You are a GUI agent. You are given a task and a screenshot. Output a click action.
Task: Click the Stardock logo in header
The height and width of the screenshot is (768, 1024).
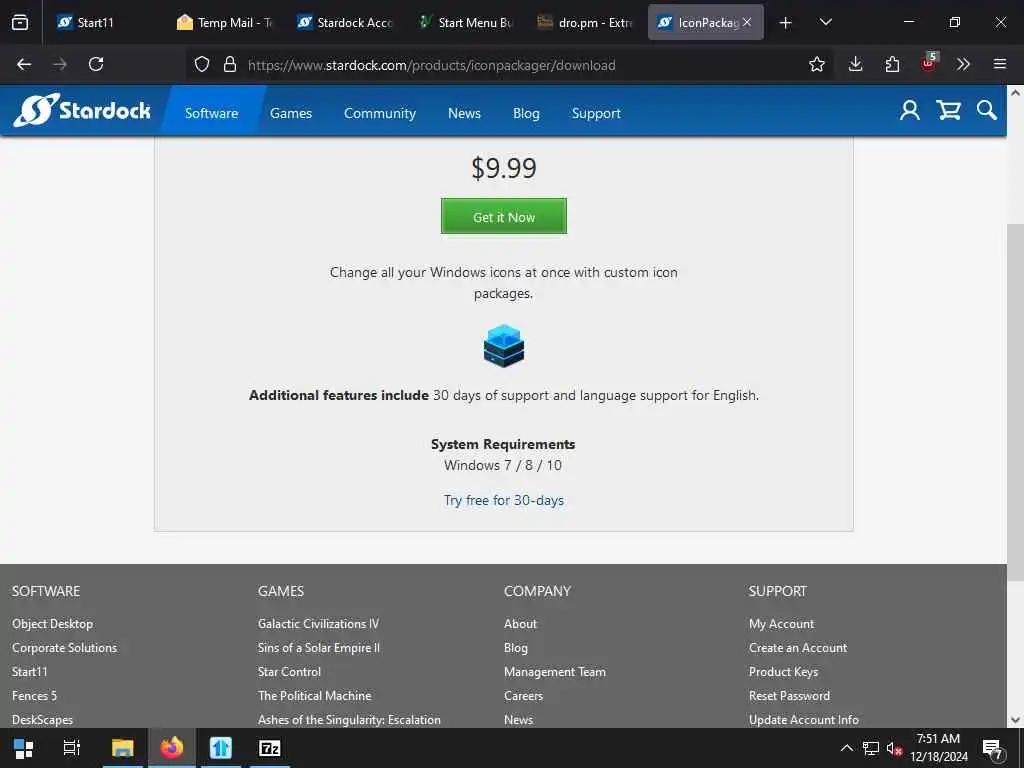(x=82, y=110)
